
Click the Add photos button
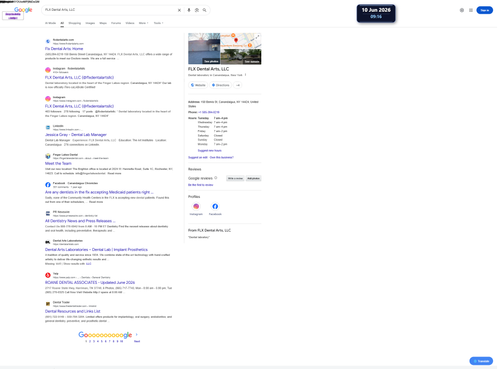253,178
